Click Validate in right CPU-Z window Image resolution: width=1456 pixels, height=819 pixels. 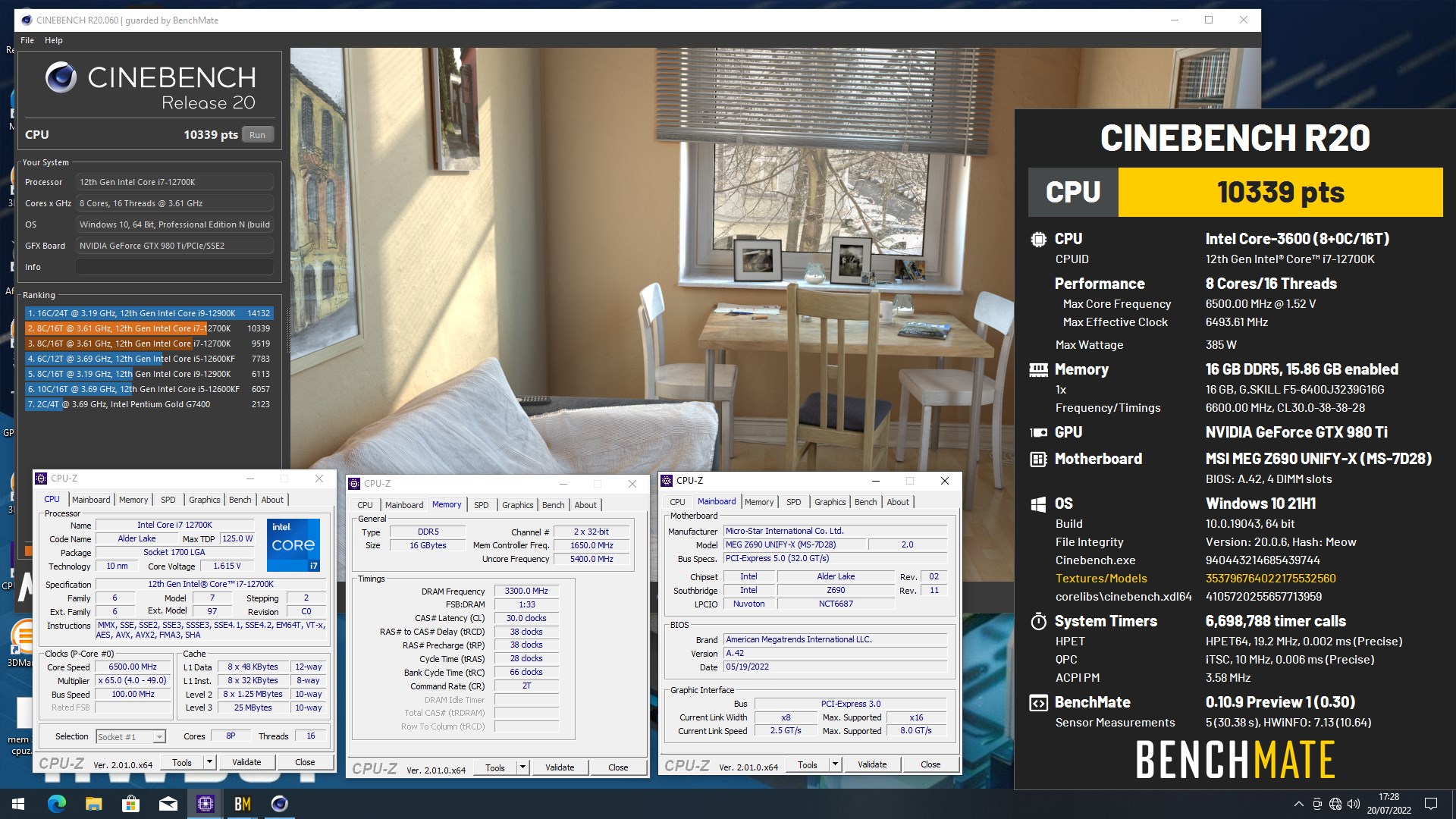[x=872, y=764]
